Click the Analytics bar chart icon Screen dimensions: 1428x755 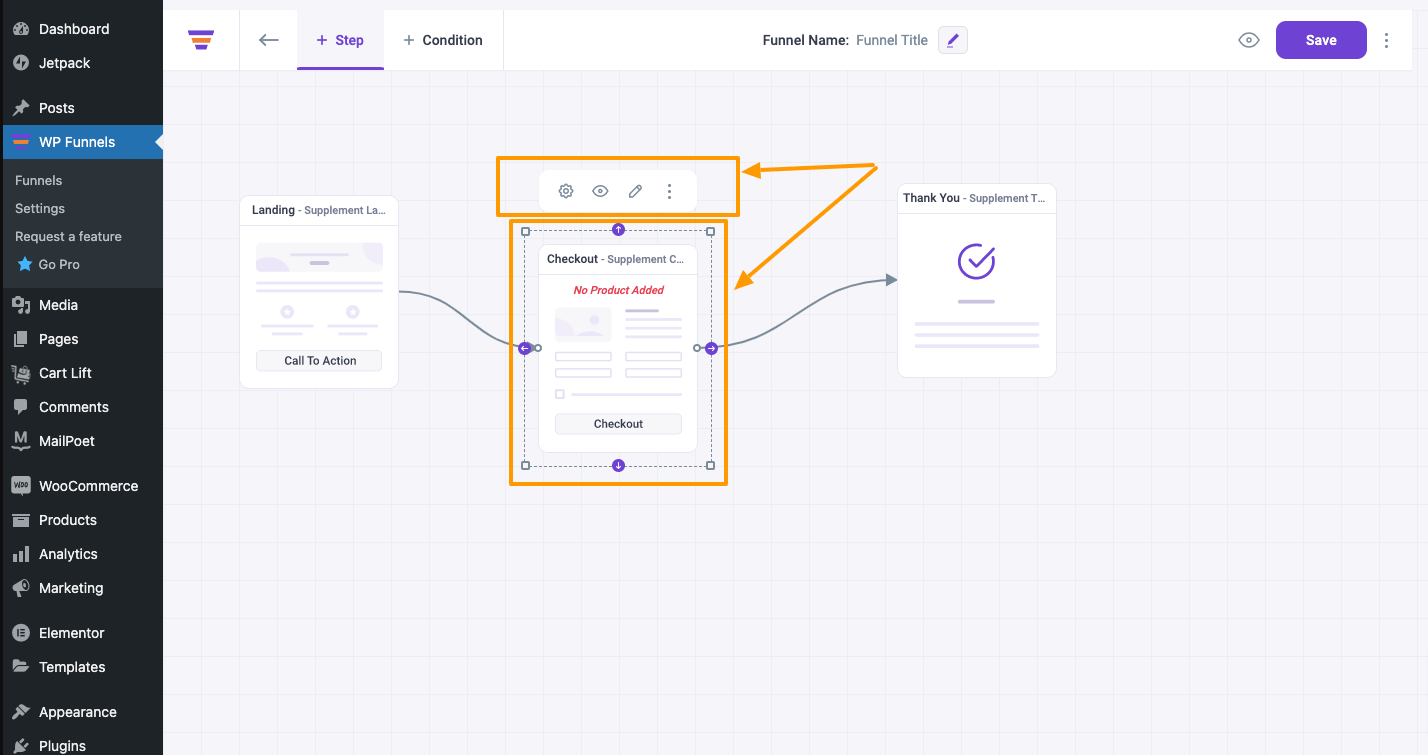coord(21,554)
